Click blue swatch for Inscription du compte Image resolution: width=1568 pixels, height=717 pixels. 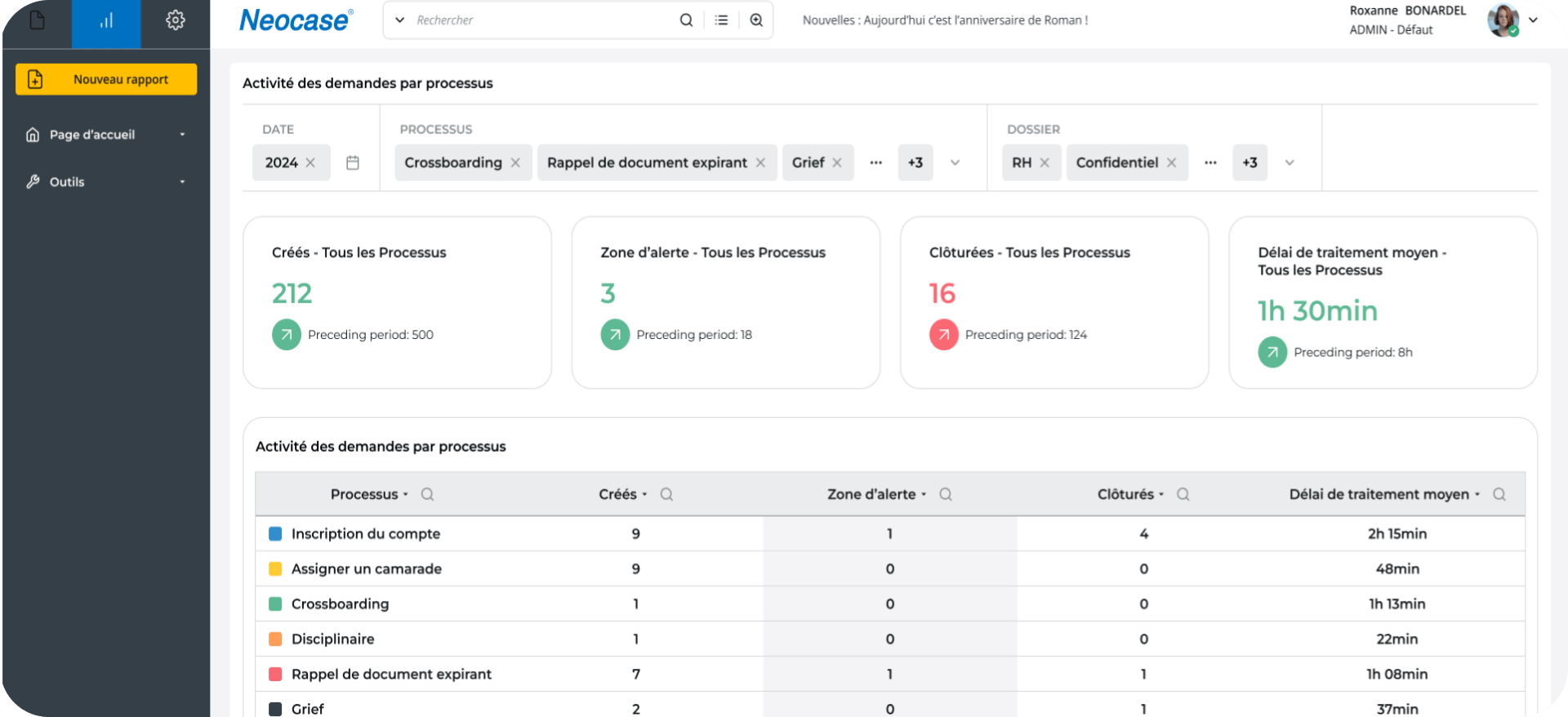275,534
